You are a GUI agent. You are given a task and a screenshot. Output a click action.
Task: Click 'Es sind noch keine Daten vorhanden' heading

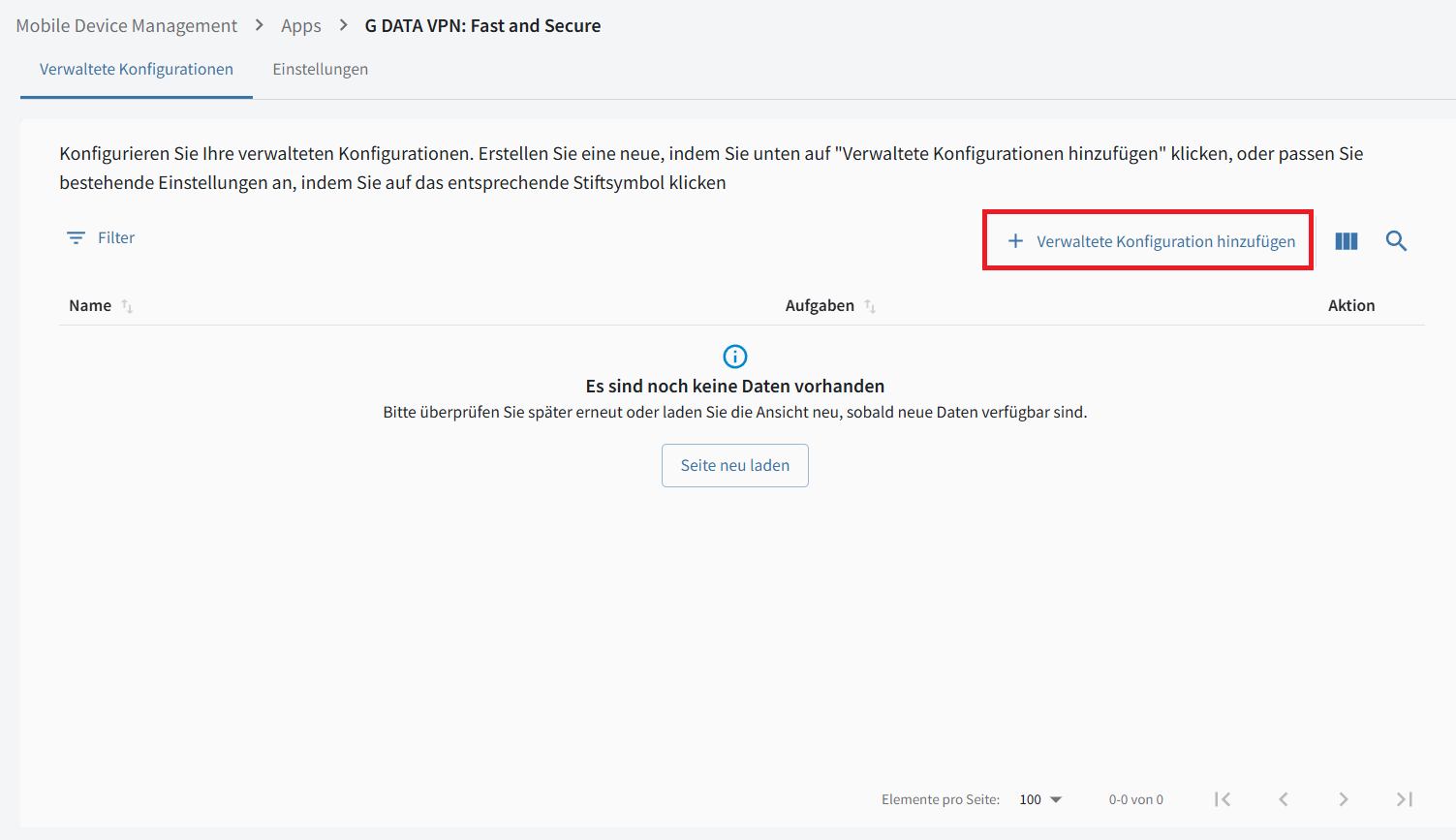735,387
